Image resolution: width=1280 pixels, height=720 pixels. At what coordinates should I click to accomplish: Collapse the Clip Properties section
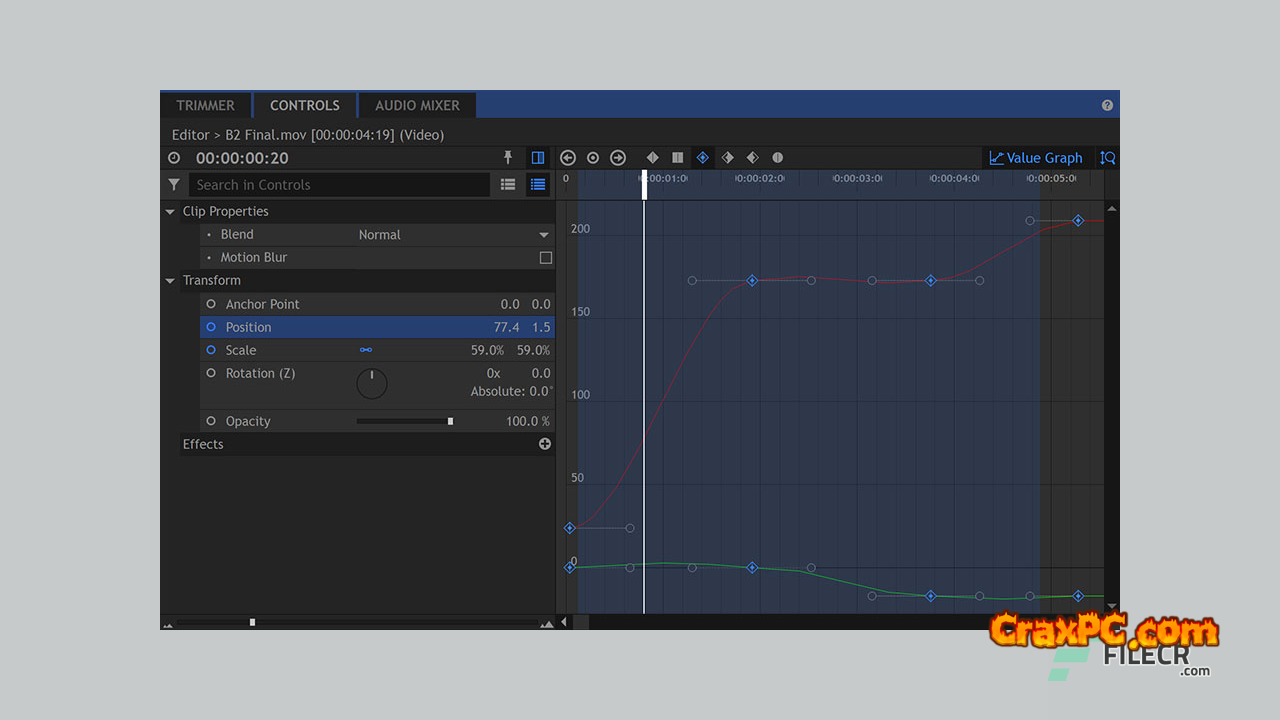[170, 212]
